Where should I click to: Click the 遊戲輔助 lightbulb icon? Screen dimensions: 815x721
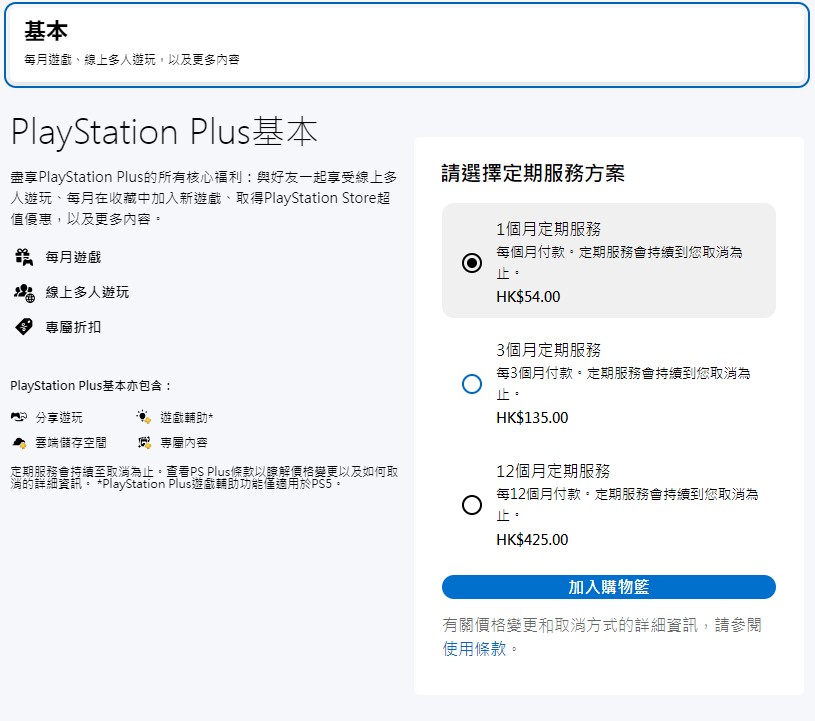pyautogui.click(x=143, y=417)
